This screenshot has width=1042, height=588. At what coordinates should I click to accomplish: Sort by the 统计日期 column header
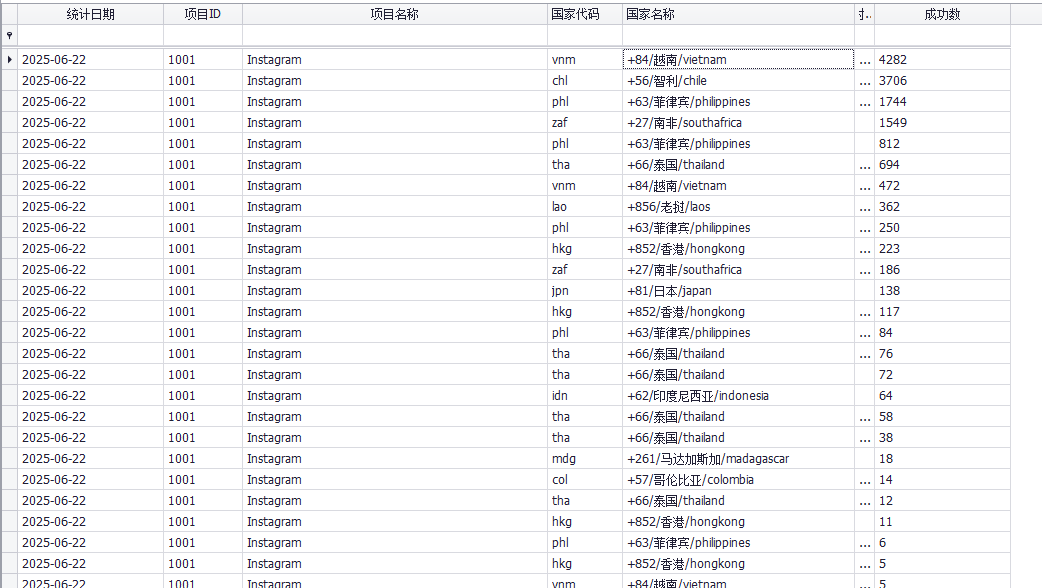[x=90, y=14]
